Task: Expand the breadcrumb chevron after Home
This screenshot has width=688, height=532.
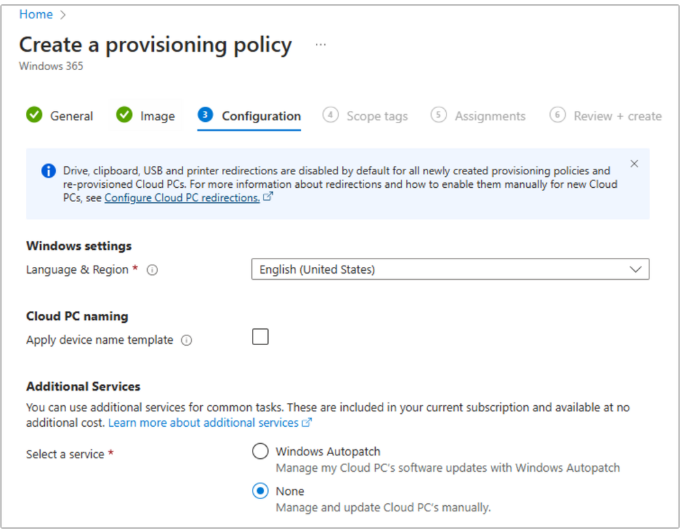Action: click(x=64, y=15)
